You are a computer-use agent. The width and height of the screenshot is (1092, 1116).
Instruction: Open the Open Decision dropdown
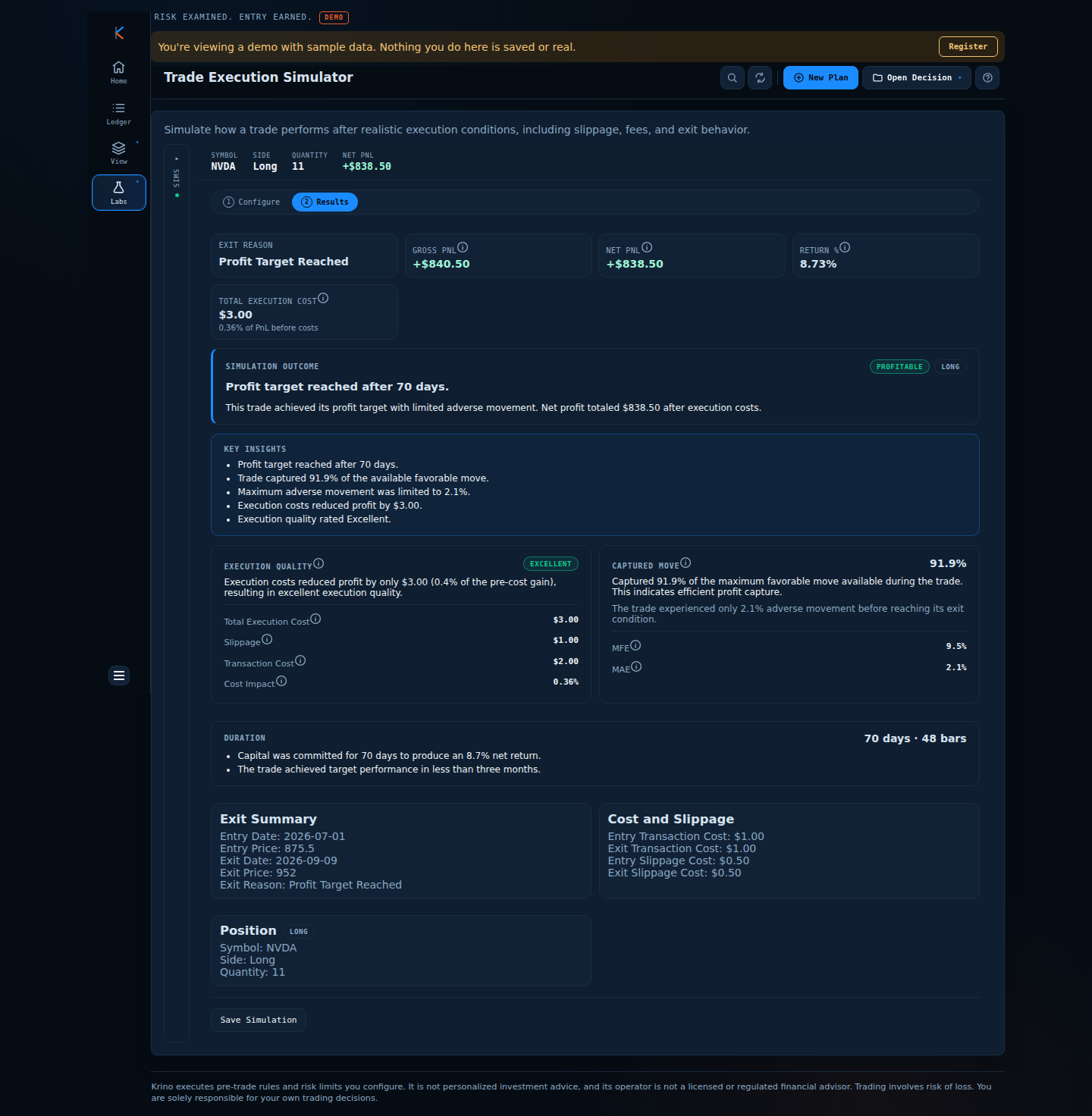click(917, 77)
